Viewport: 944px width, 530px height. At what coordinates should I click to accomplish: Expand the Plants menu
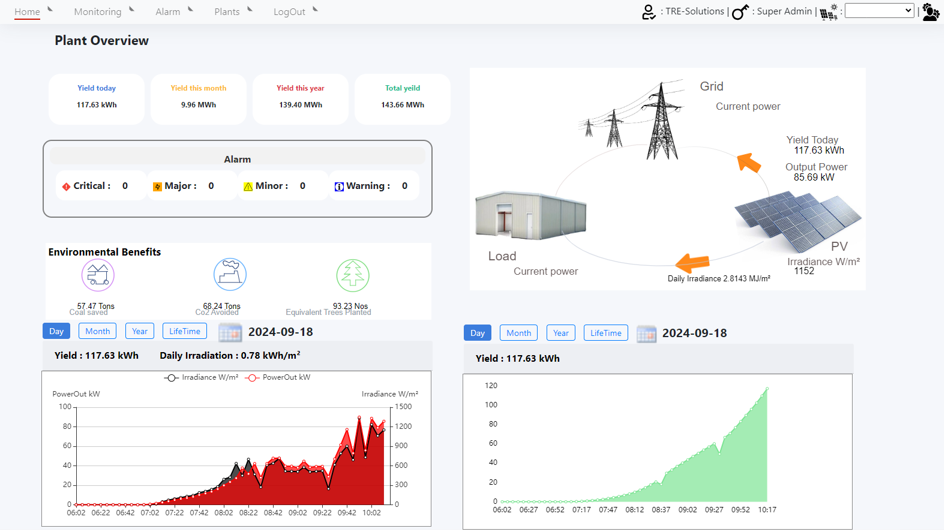(x=227, y=12)
